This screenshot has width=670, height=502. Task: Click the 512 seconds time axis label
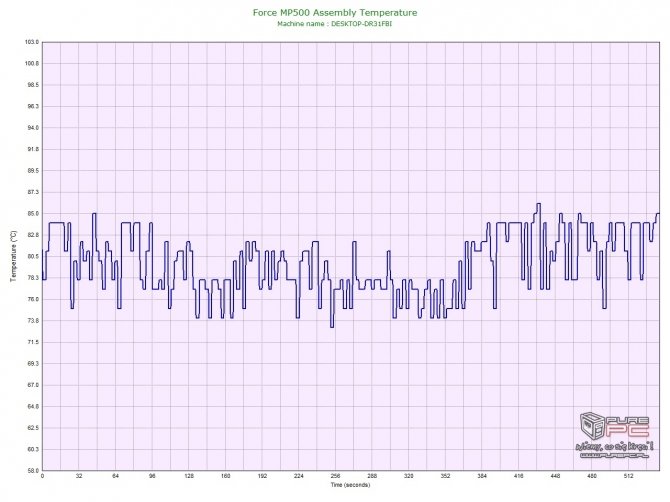(x=629, y=476)
